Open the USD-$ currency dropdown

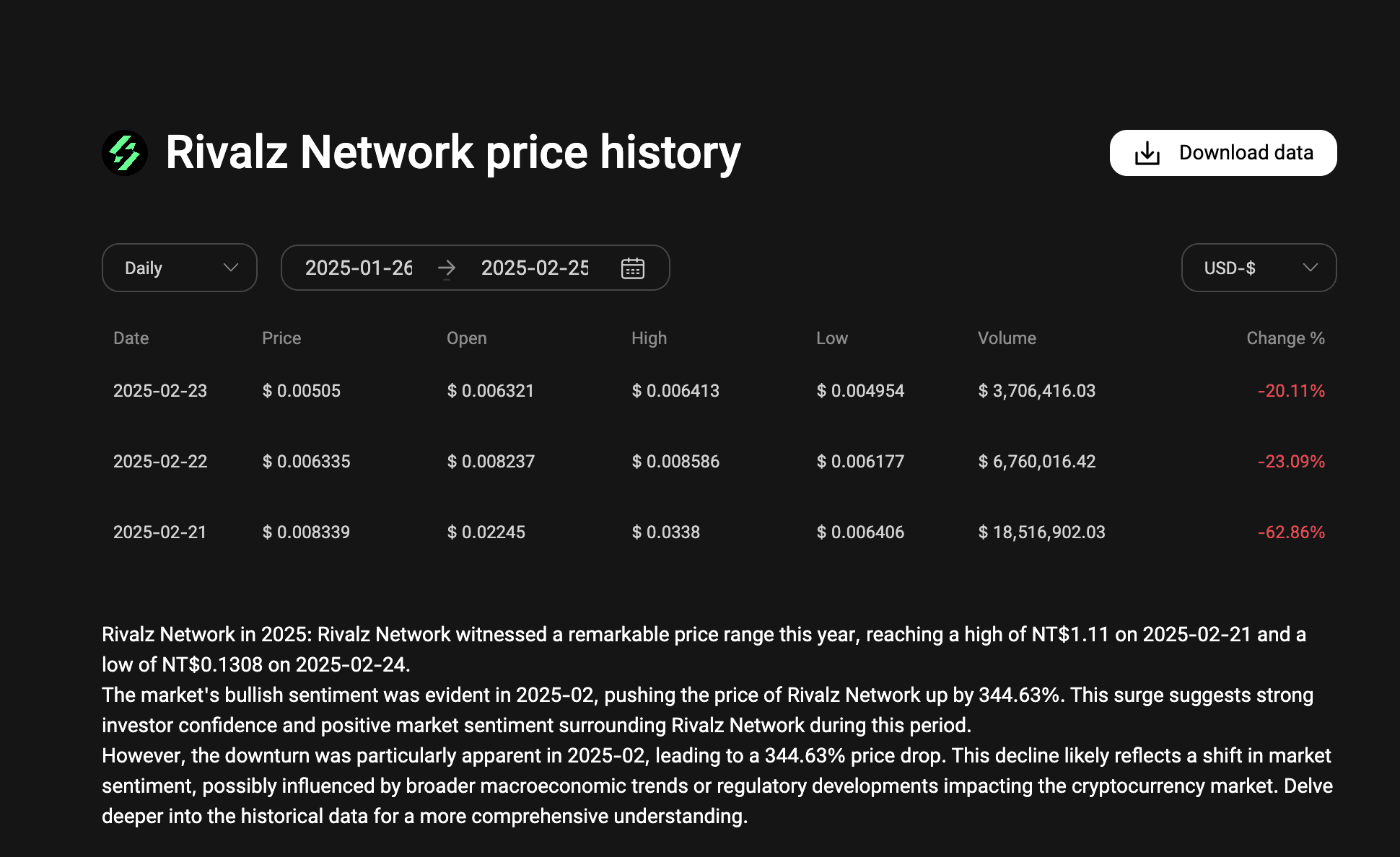point(1259,268)
